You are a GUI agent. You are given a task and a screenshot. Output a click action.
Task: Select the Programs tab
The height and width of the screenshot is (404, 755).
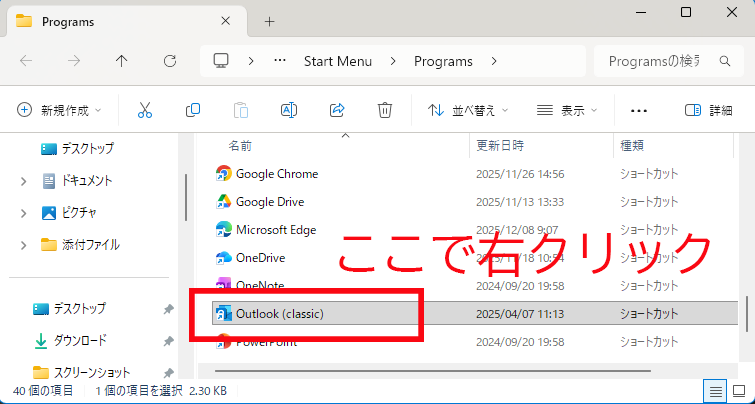(x=126, y=22)
